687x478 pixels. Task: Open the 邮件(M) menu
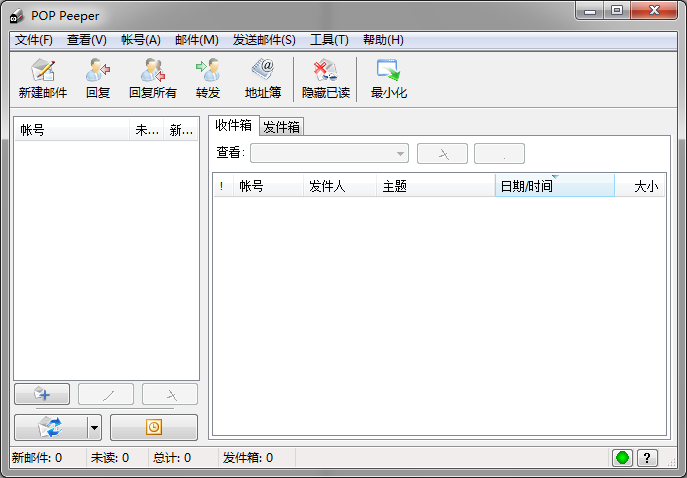pyautogui.click(x=197, y=40)
